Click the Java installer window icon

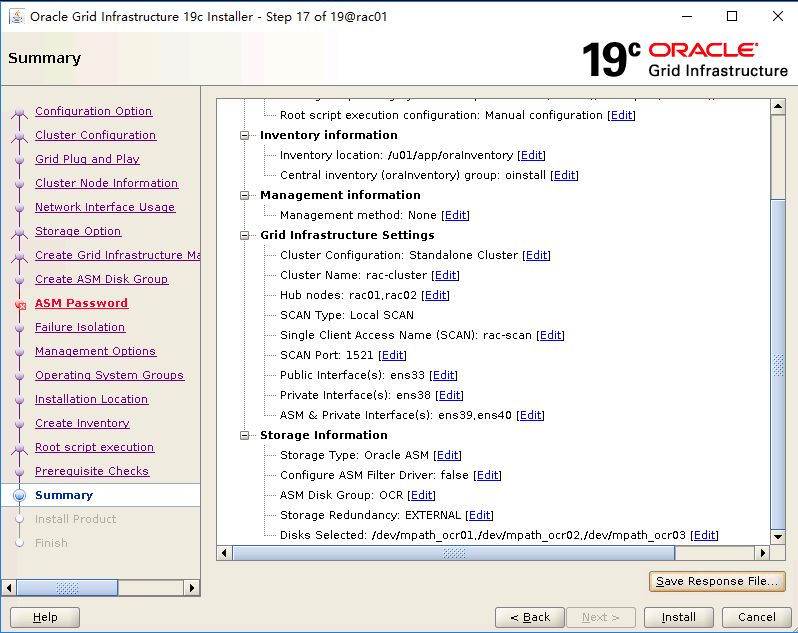coord(17,16)
